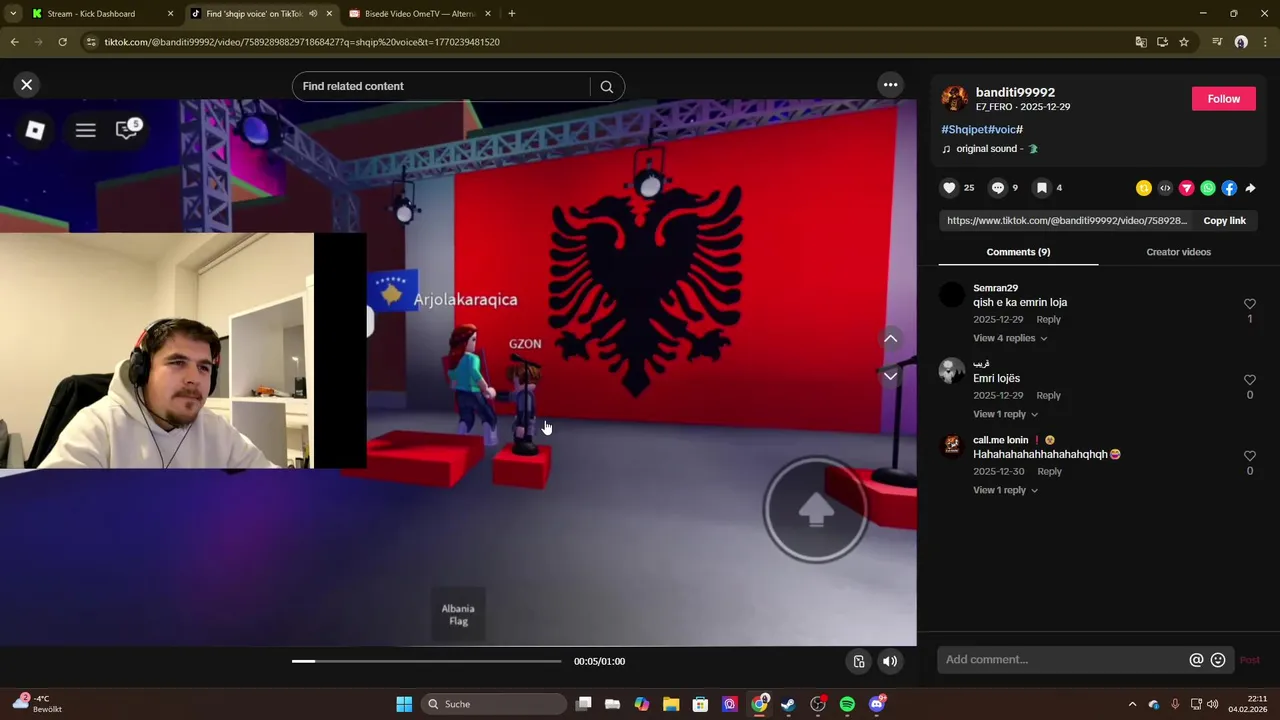This screenshot has width=1280, height=720.
Task: Go to the next video with down chevron
Action: (890, 376)
